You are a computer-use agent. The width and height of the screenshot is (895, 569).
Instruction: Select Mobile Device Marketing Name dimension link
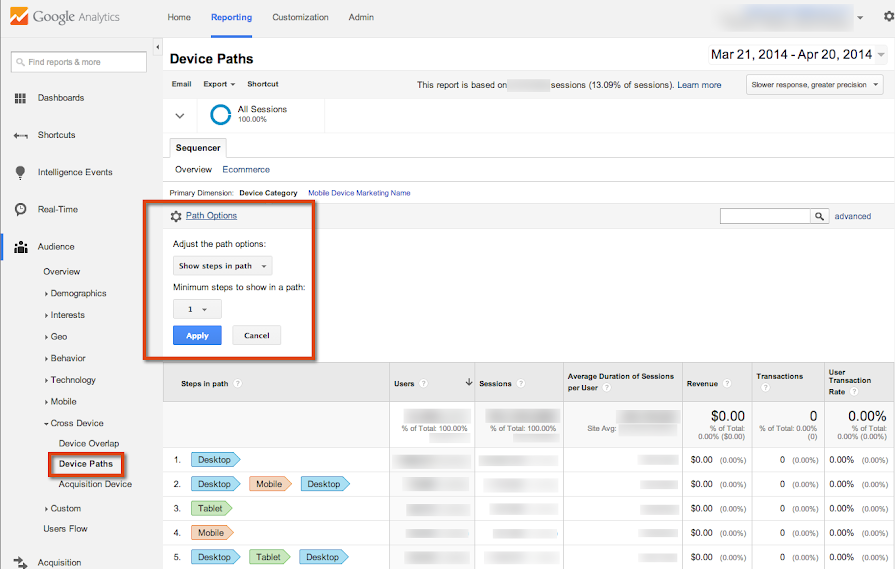tap(359, 193)
